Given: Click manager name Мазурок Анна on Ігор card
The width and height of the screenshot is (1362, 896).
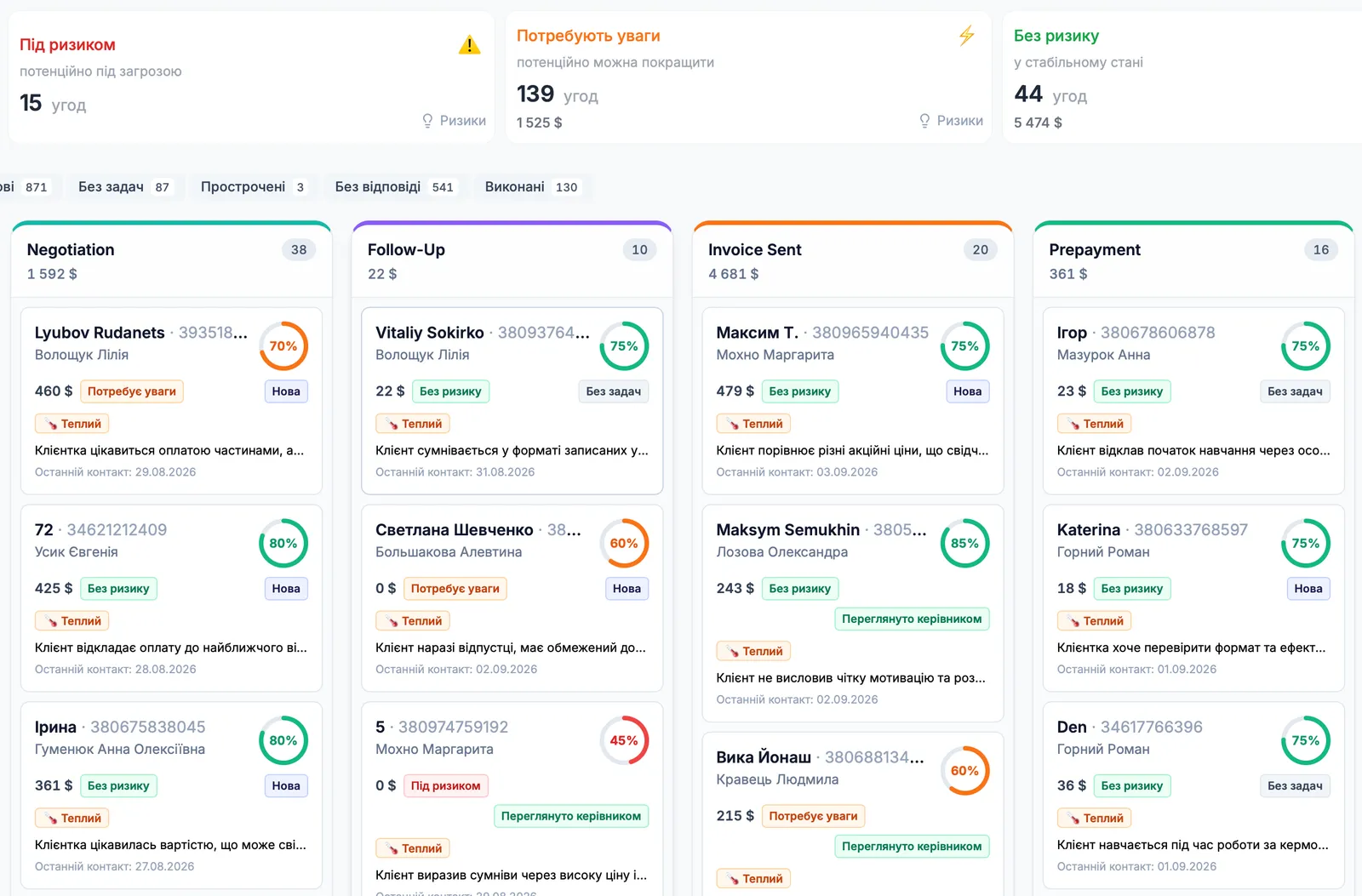Looking at the screenshot, I should (x=1103, y=355).
